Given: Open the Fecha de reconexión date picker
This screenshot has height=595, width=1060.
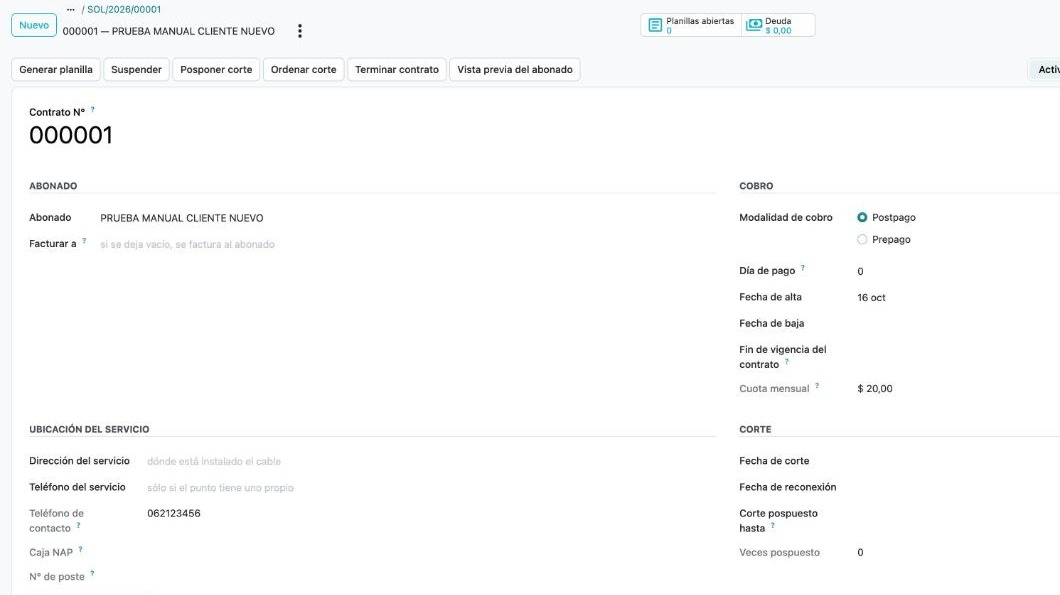Looking at the screenshot, I should point(958,487).
